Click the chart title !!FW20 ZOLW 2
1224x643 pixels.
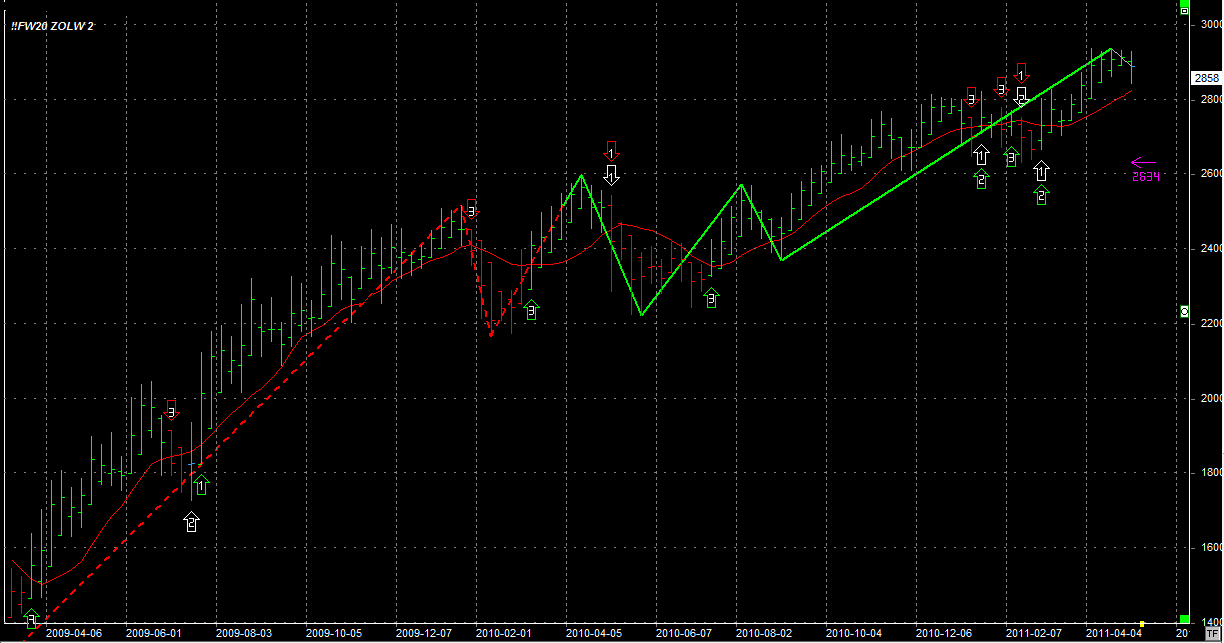click(x=52, y=25)
